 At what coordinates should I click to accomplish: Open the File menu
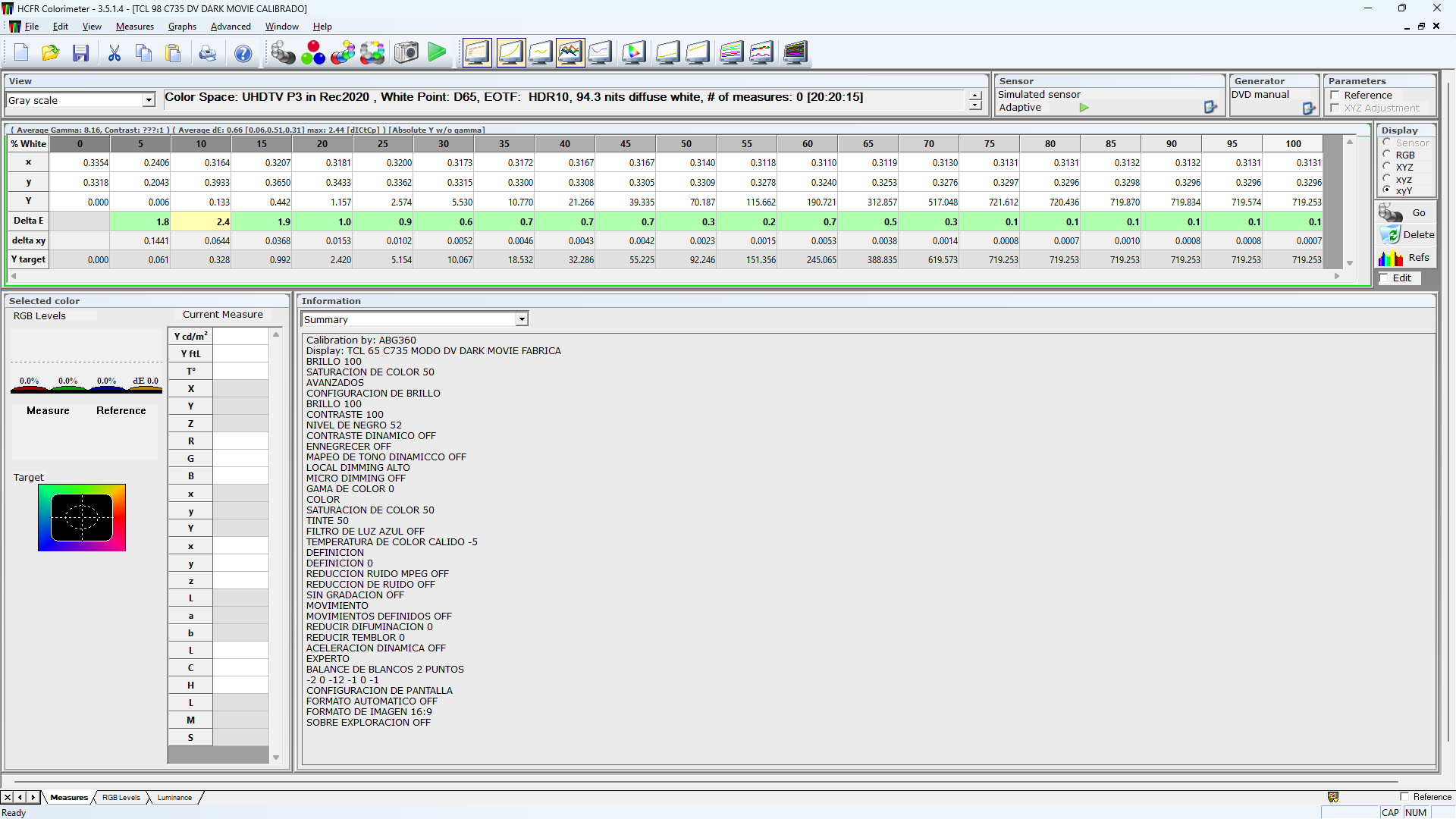point(32,27)
